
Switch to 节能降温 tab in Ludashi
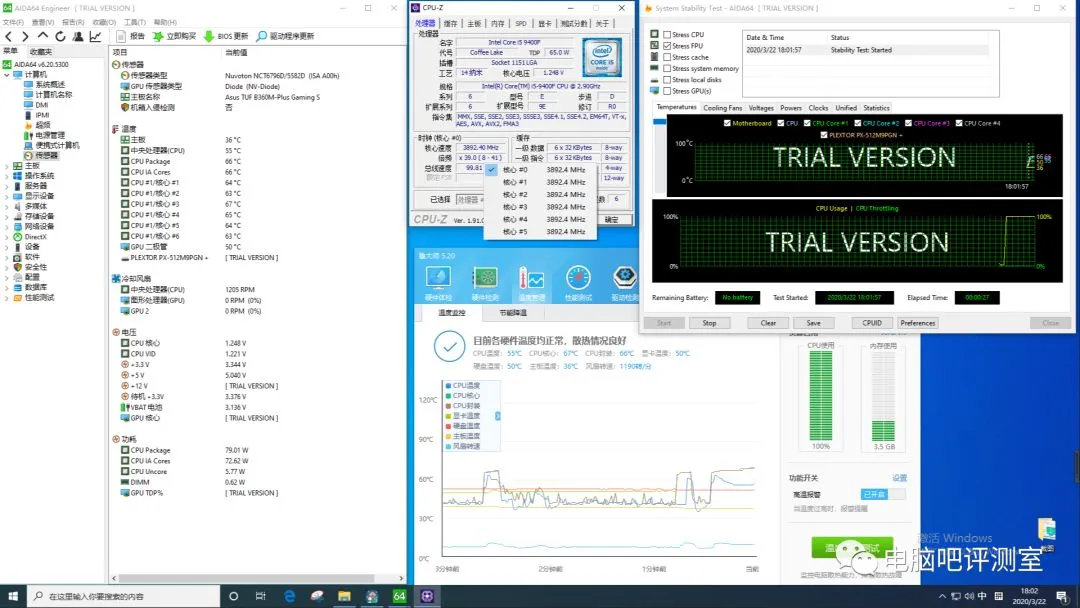(512, 313)
